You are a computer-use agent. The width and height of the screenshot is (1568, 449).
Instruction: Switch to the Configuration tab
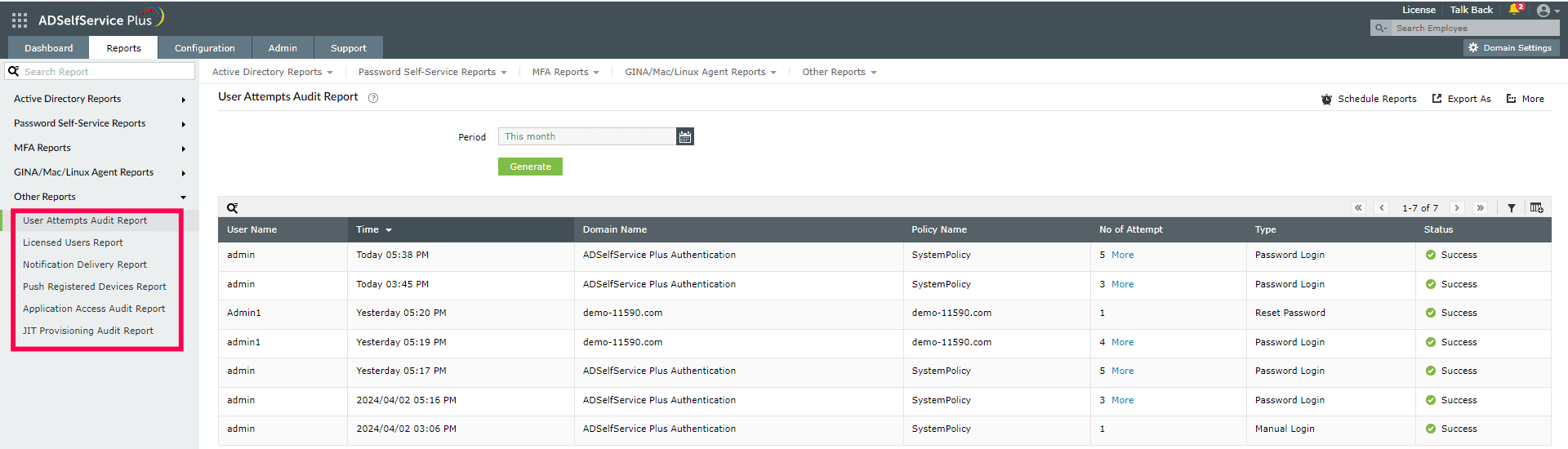pyautogui.click(x=204, y=48)
